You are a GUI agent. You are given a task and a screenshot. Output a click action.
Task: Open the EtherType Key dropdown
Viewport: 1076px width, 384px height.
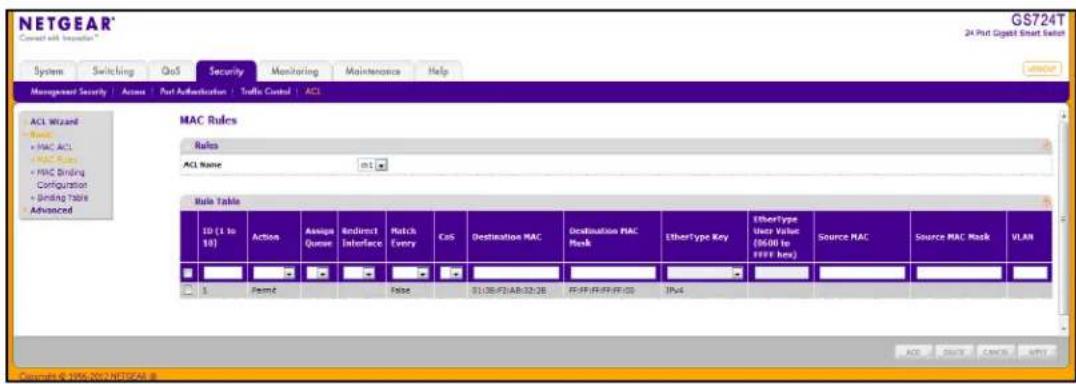705,273
